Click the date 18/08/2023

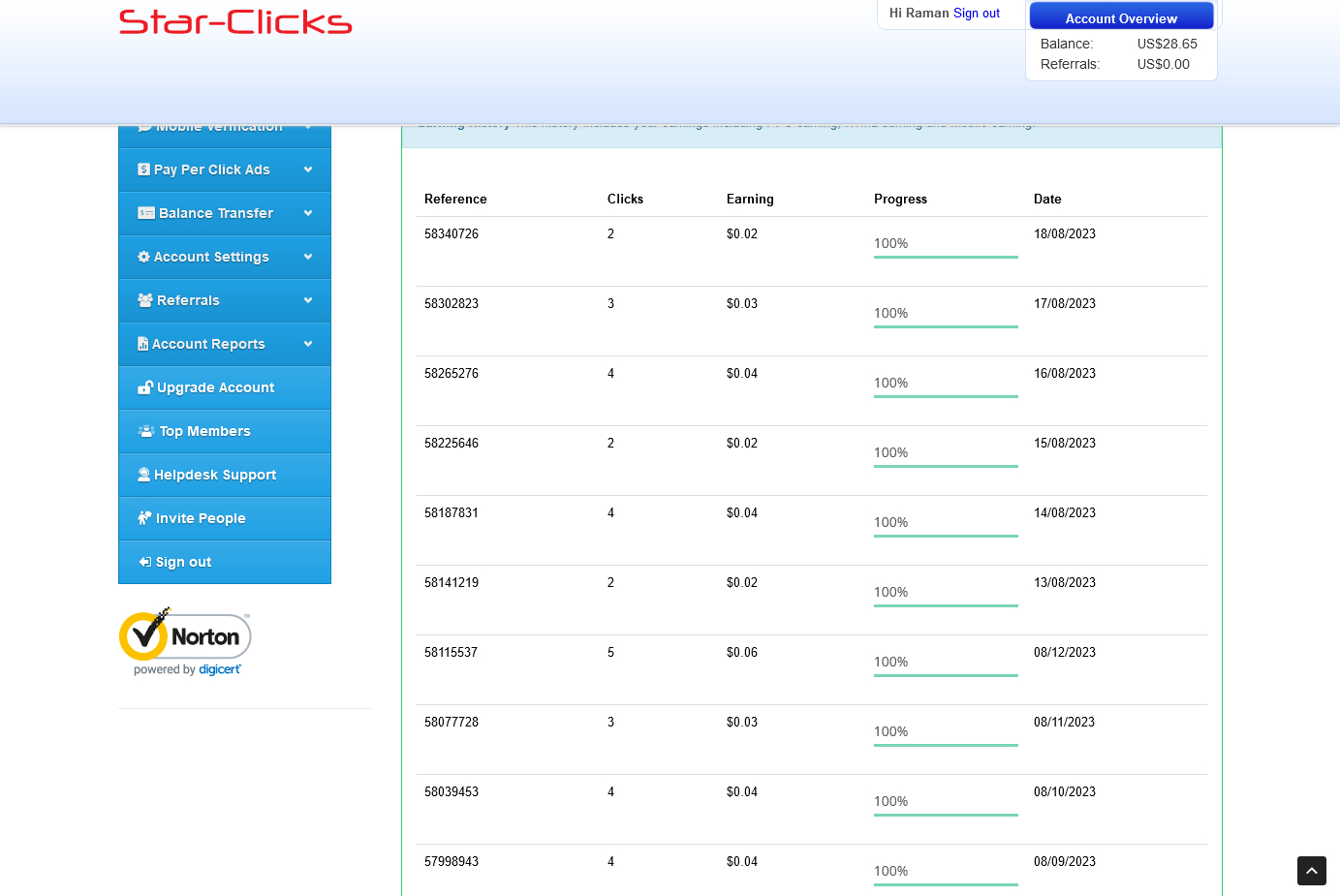point(1065,233)
